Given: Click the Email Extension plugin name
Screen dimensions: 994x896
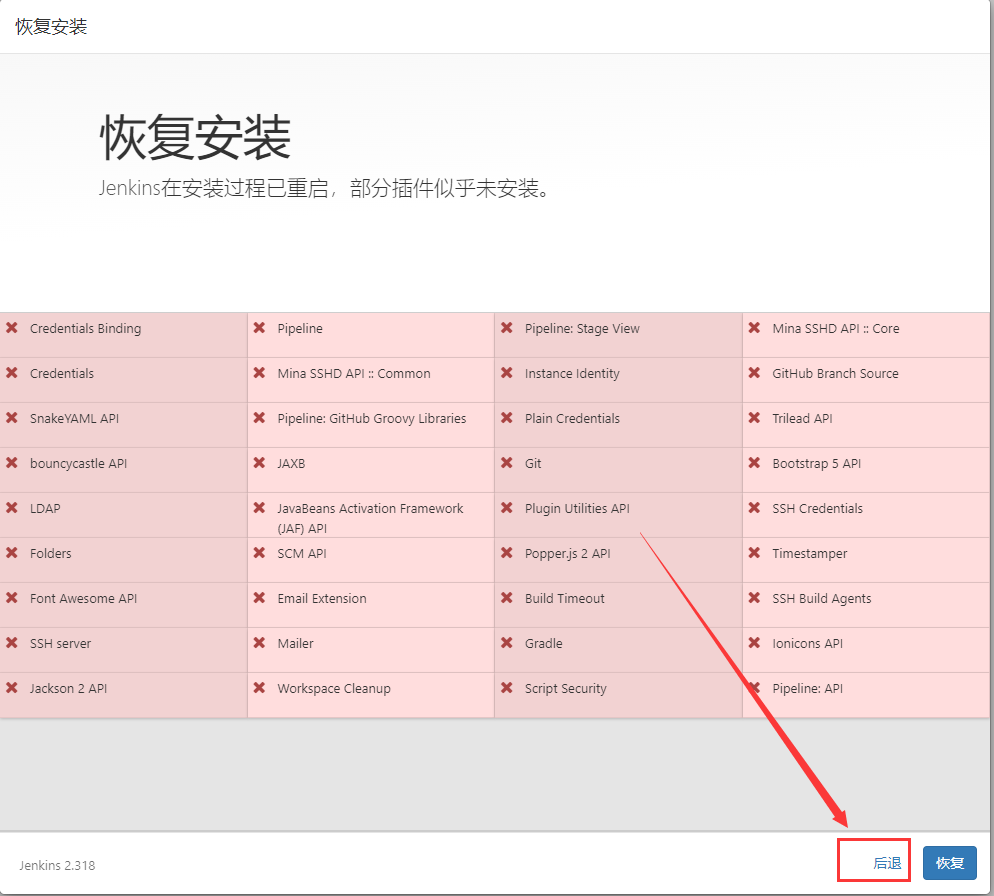Looking at the screenshot, I should tap(322, 599).
